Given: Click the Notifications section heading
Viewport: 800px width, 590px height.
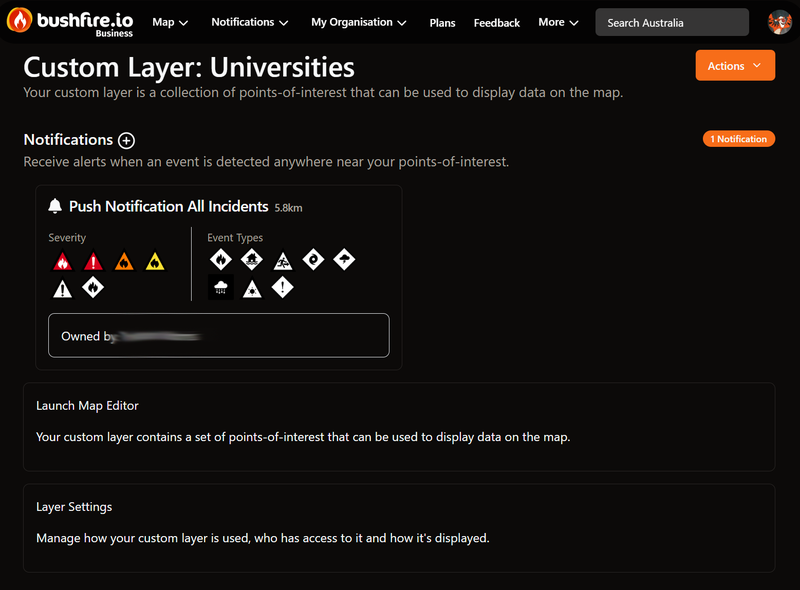Looking at the screenshot, I should tap(68, 140).
